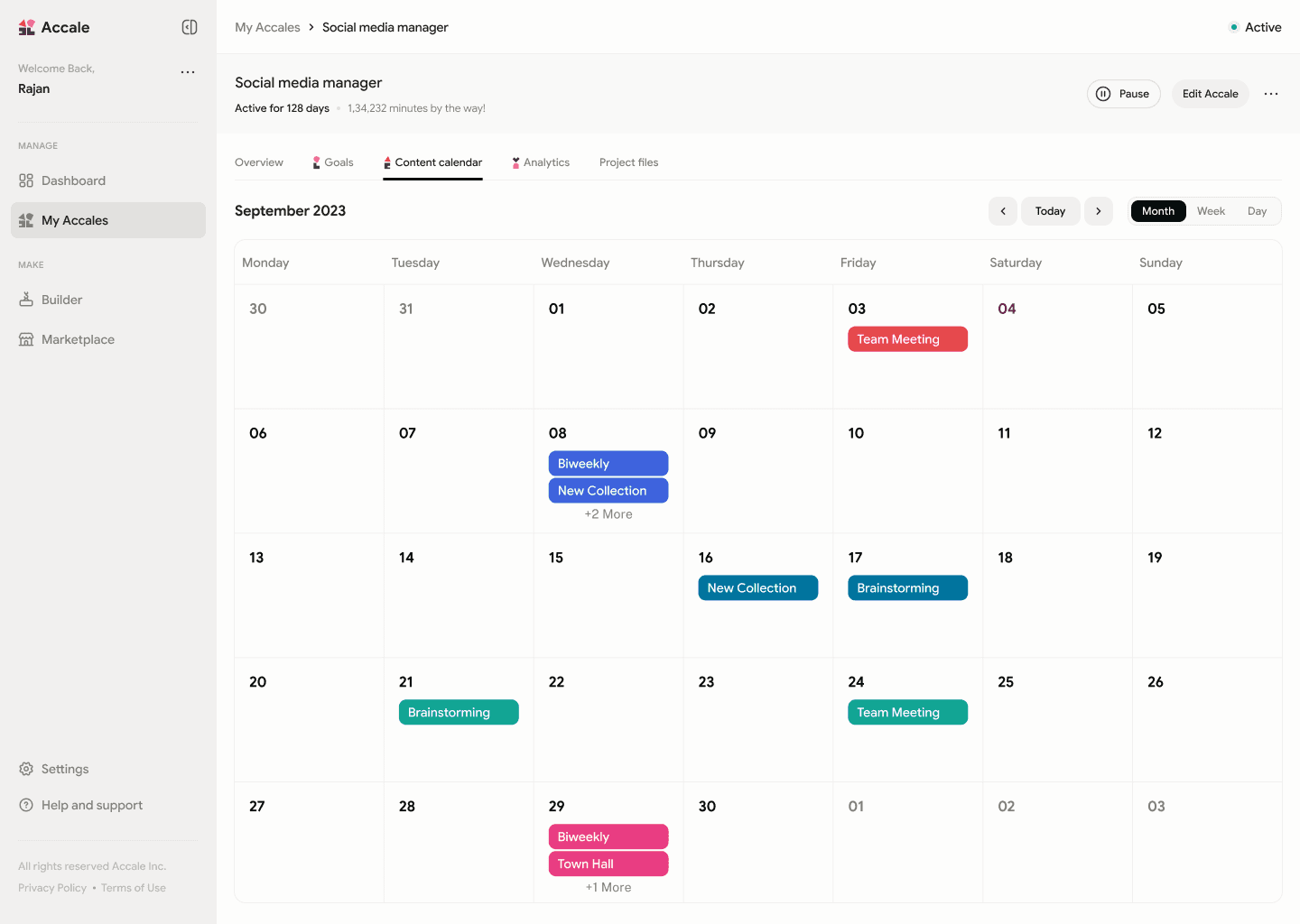Viewport: 1300px width, 924px height.
Task: Select highlighted date 04 on Saturday
Action: tap(1007, 309)
